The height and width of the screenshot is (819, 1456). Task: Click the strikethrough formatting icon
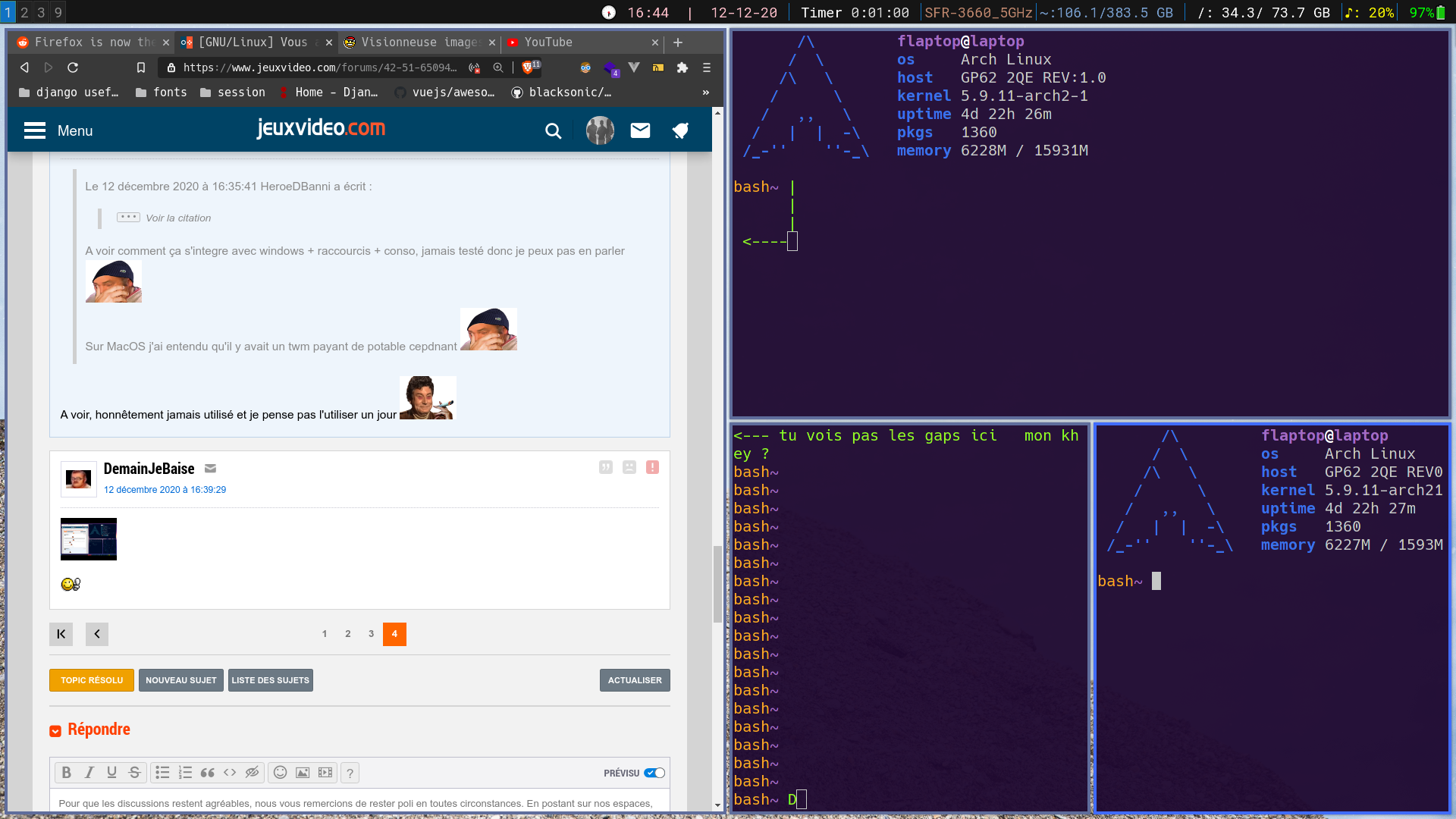pyautogui.click(x=134, y=772)
